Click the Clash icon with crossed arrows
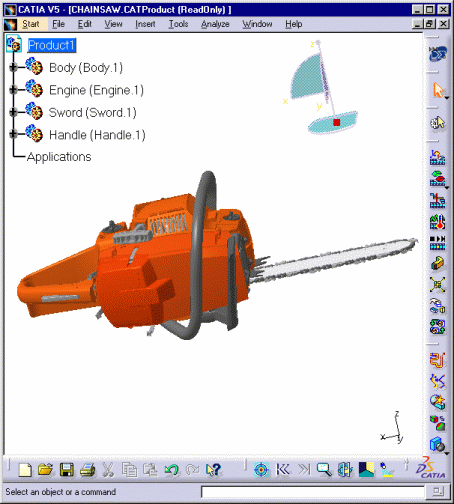 (x=437, y=285)
